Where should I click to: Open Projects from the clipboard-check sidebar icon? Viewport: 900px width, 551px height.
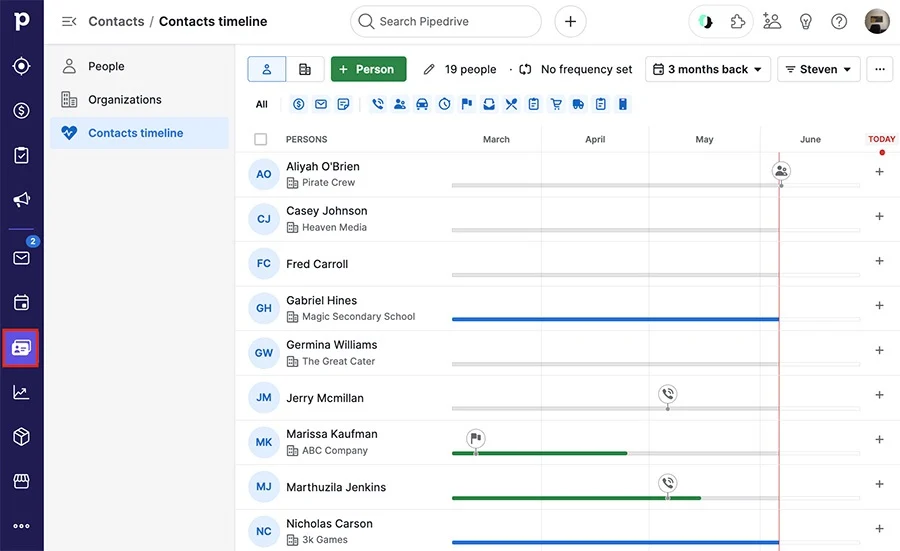click(21, 155)
